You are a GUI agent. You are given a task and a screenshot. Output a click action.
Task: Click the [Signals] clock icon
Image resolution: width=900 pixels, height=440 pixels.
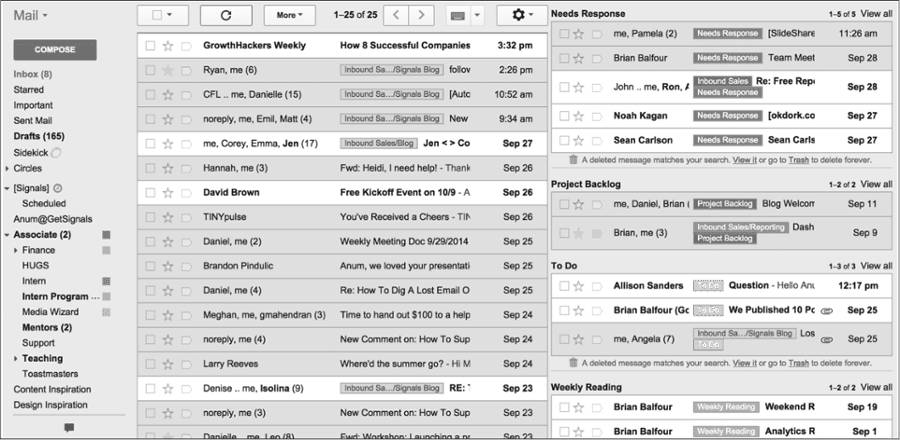pos(57,188)
